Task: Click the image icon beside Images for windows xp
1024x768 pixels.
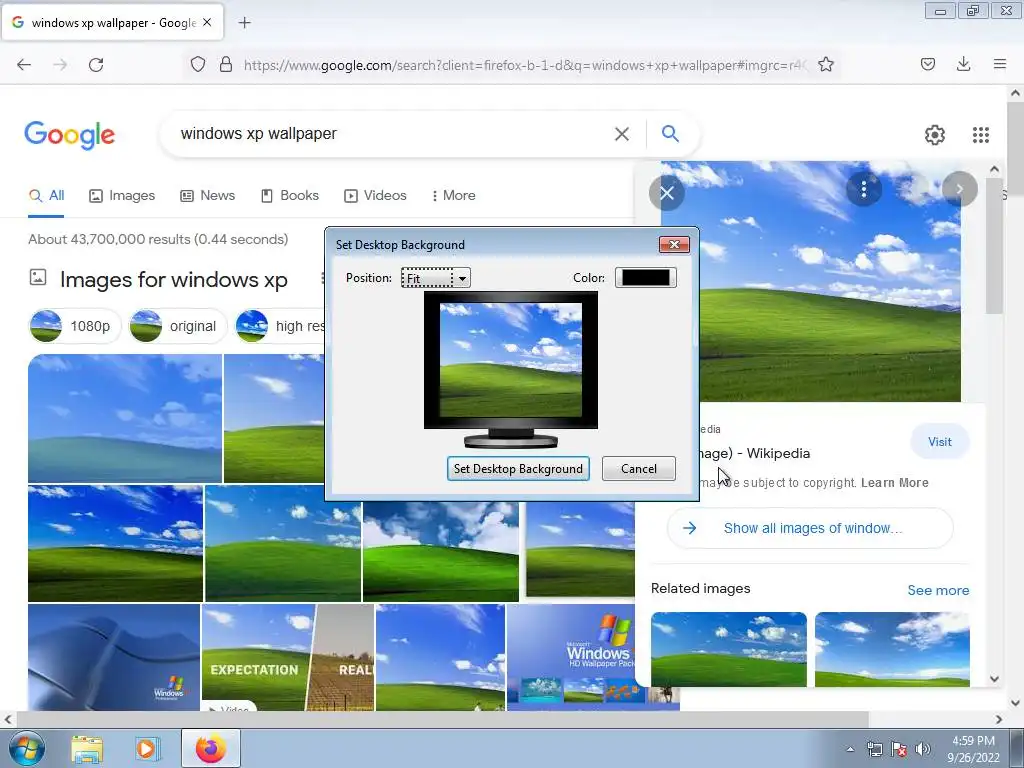Action: click(38, 277)
